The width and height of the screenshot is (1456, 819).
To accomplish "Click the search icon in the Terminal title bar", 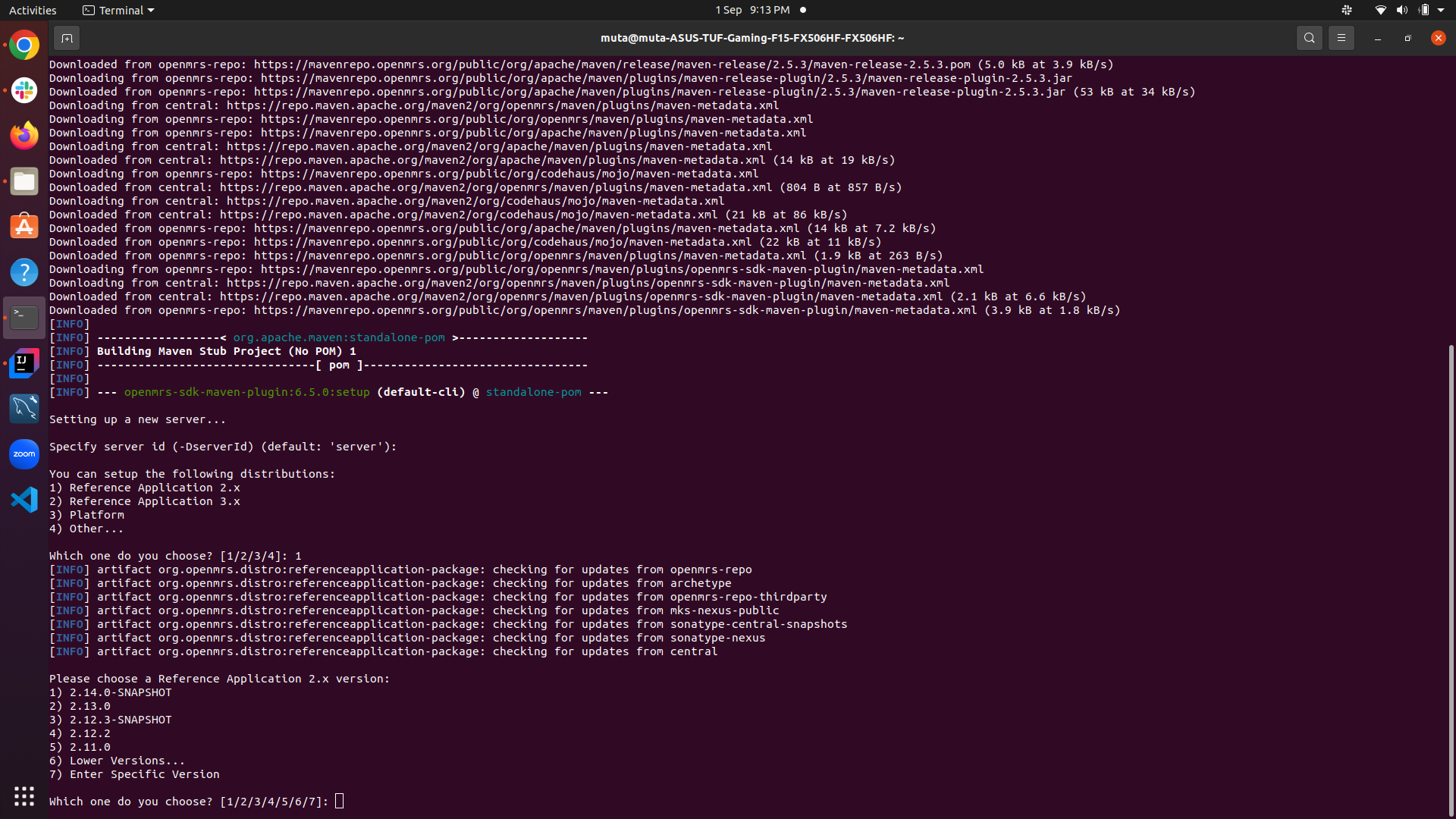I will (1310, 37).
